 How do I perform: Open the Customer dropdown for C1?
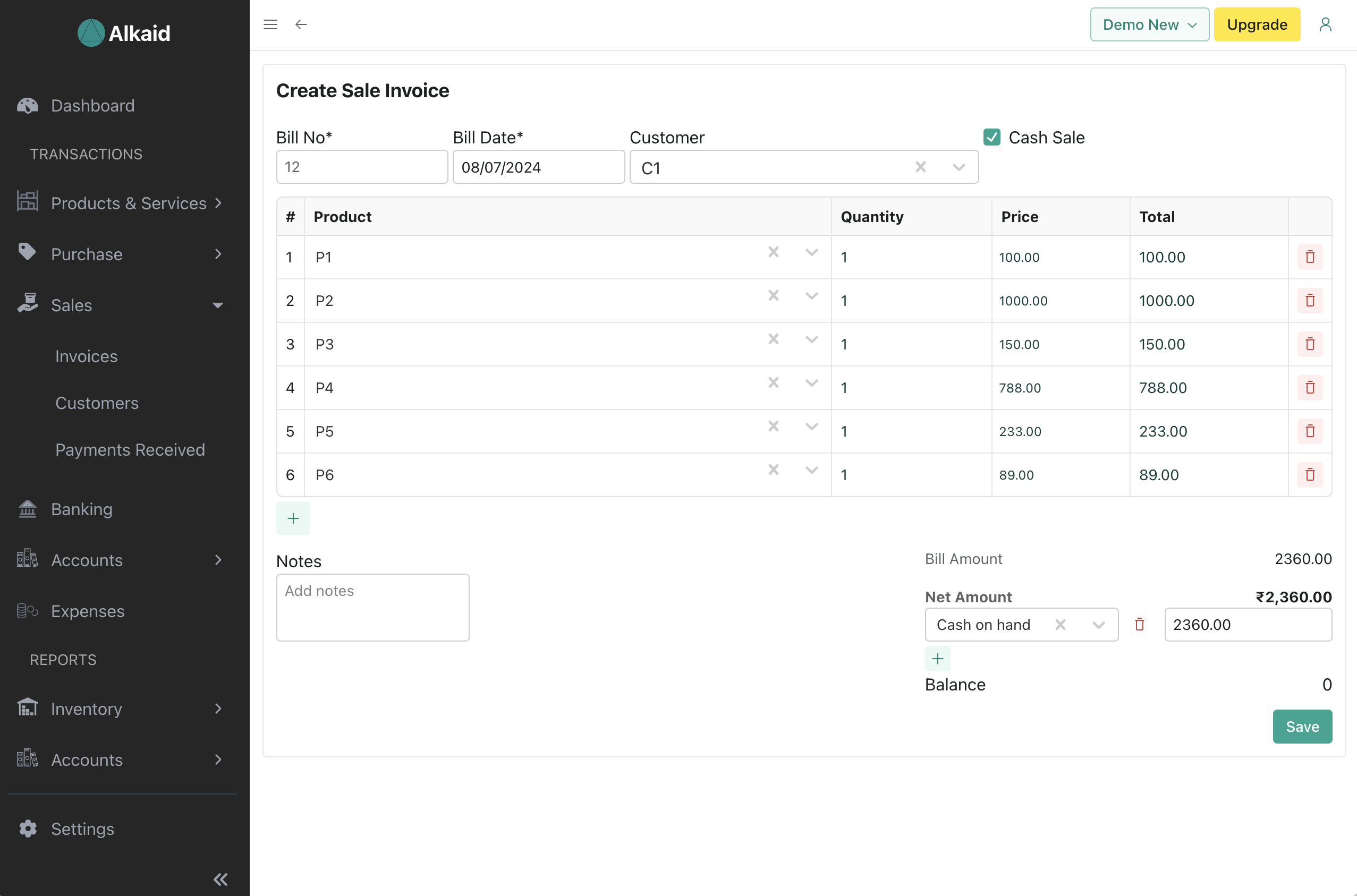(958, 167)
